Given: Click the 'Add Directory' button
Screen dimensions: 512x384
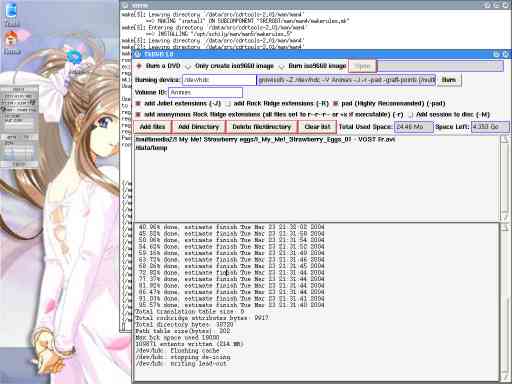Looking at the screenshot, I should 198,127.
